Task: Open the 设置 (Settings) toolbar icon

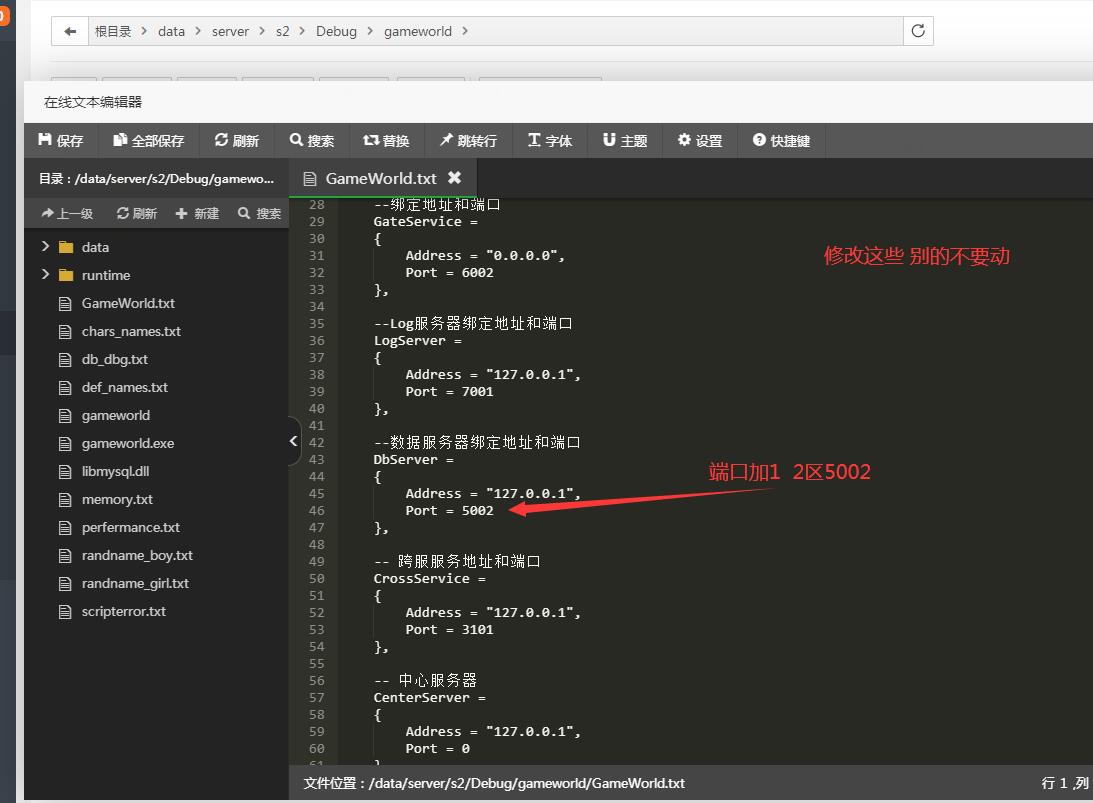Action: (x=699, y=140)
